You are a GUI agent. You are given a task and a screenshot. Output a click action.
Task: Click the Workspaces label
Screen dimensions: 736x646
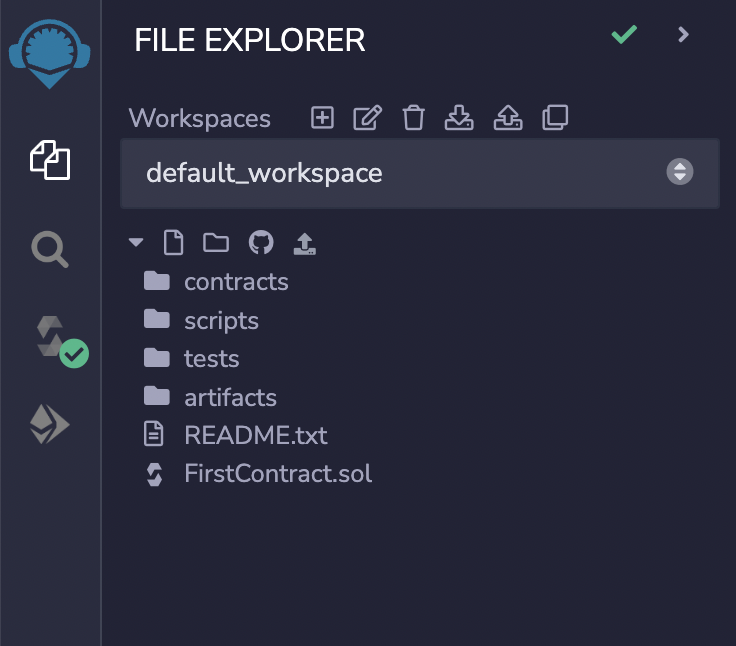click(199, 118)
